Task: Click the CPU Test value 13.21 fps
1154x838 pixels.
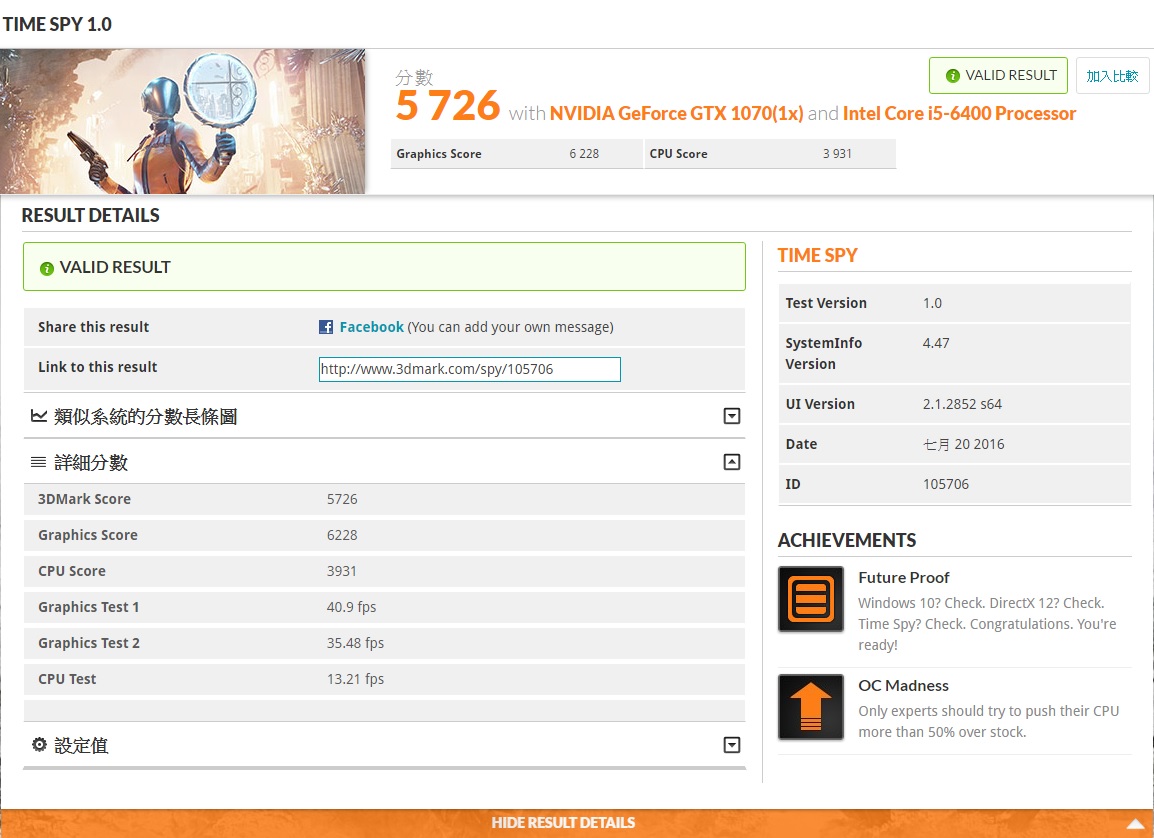Action: pyautogui.click(x=355, y=679)
